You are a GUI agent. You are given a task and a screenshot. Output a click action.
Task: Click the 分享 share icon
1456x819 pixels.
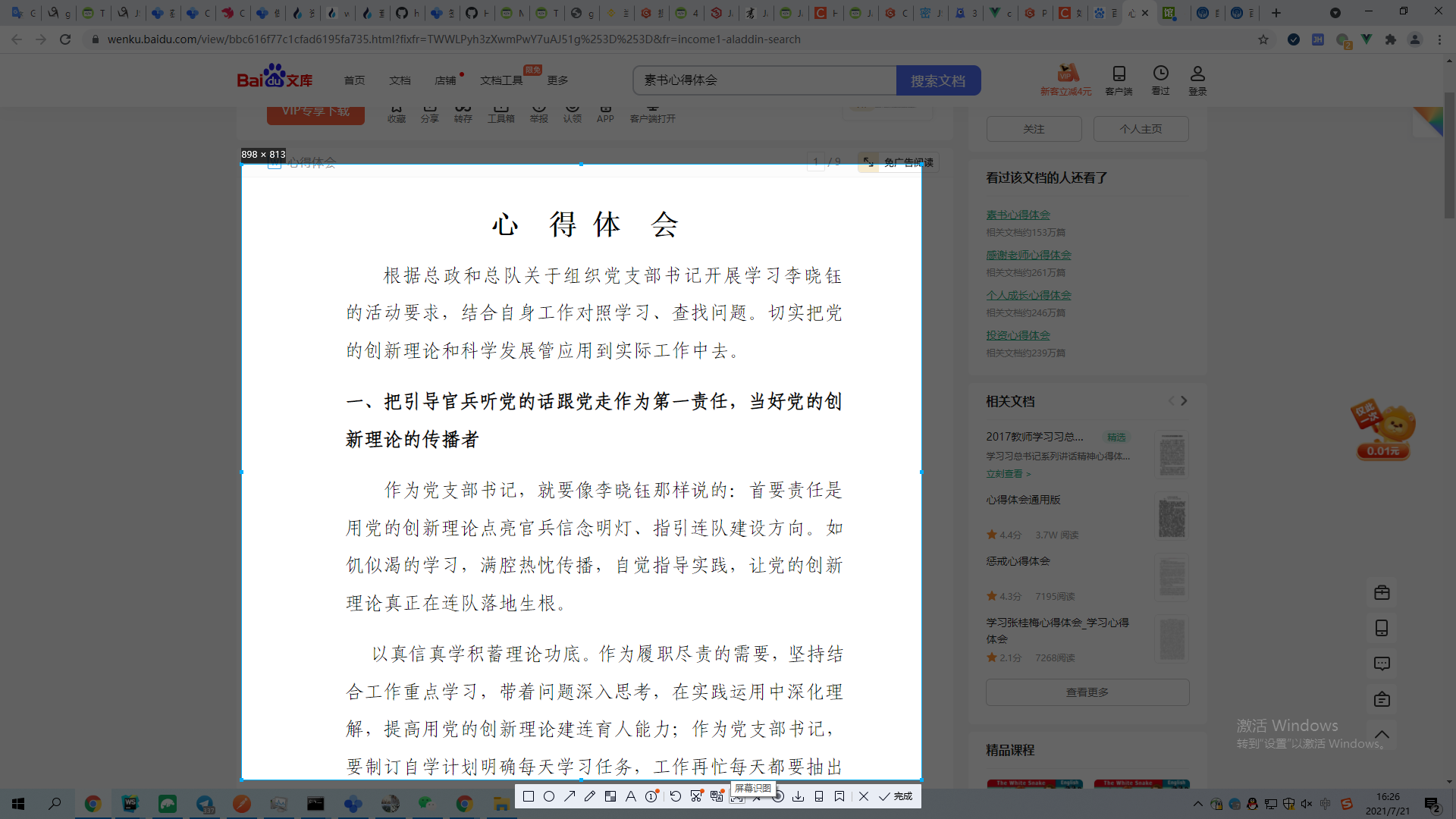tap(430, 113)
